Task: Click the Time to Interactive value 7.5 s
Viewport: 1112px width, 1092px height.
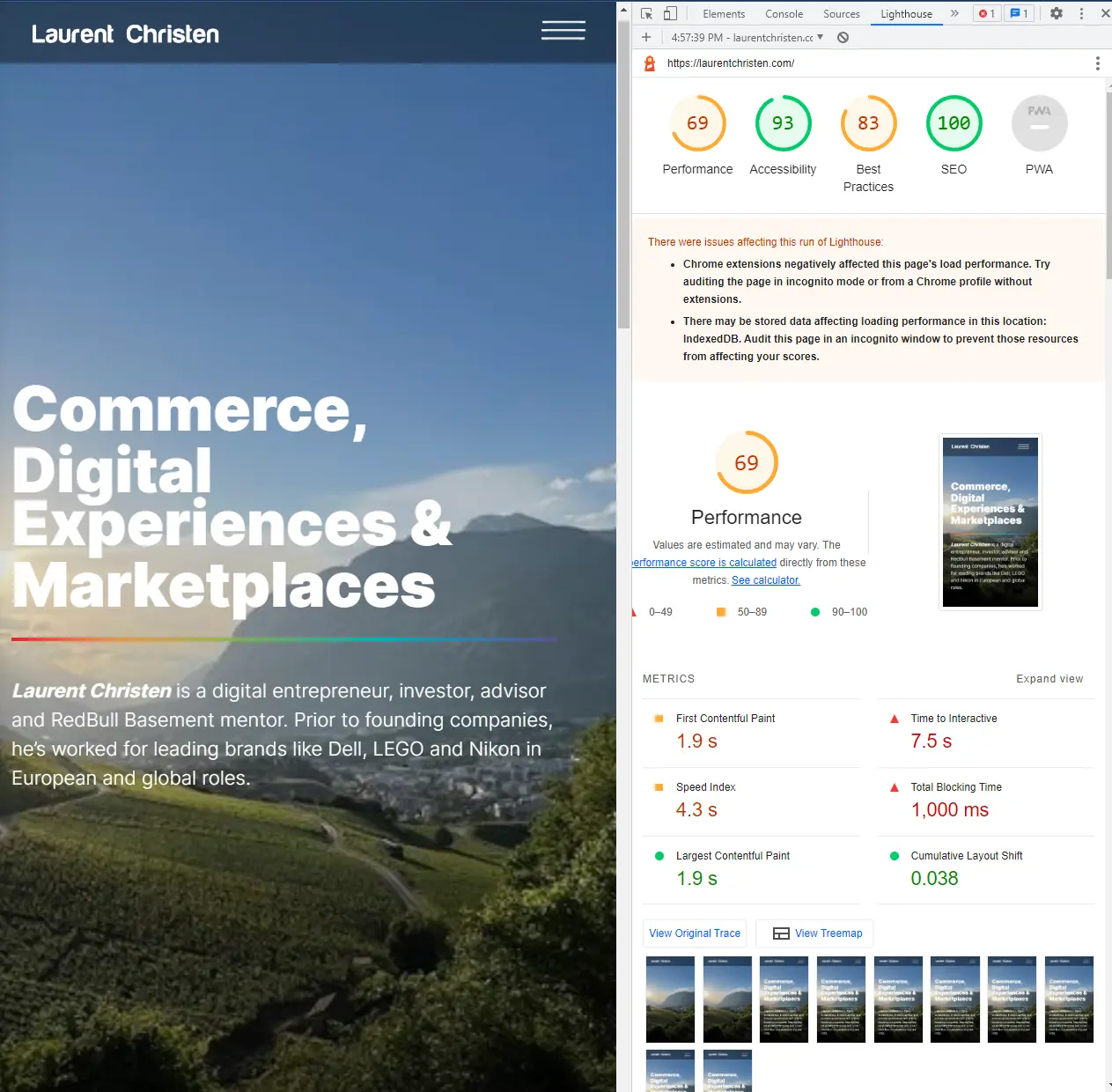Action: coord(932,742)
